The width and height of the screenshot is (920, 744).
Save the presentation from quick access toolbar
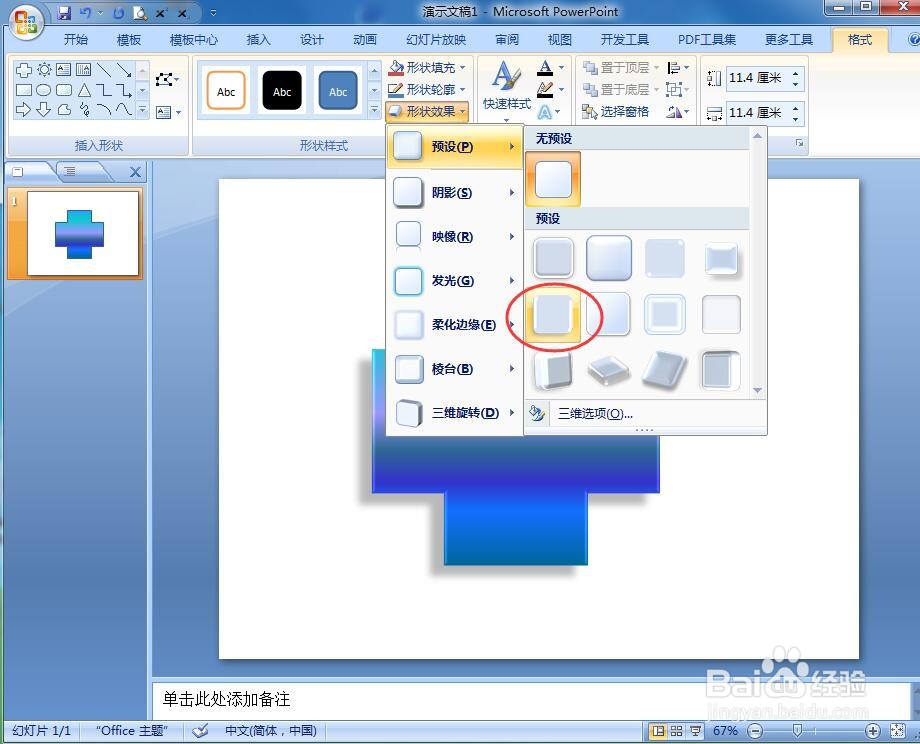click(x=64, y=12)
